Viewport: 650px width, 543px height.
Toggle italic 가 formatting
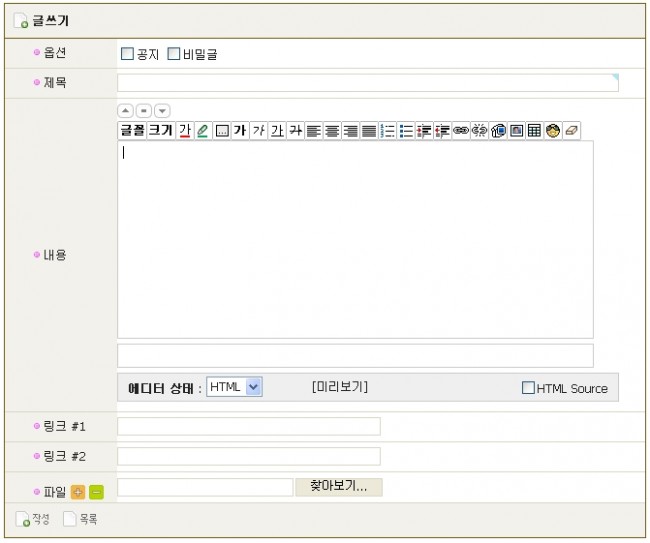(259, 131)
